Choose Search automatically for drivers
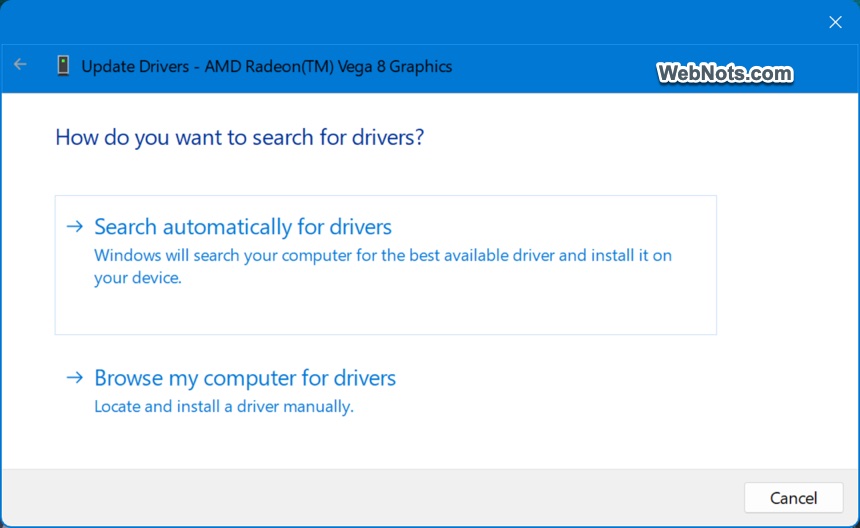Image resolution: width=860 pixels, height=528 pixels. pyautogui.click(x=386, y=265)
